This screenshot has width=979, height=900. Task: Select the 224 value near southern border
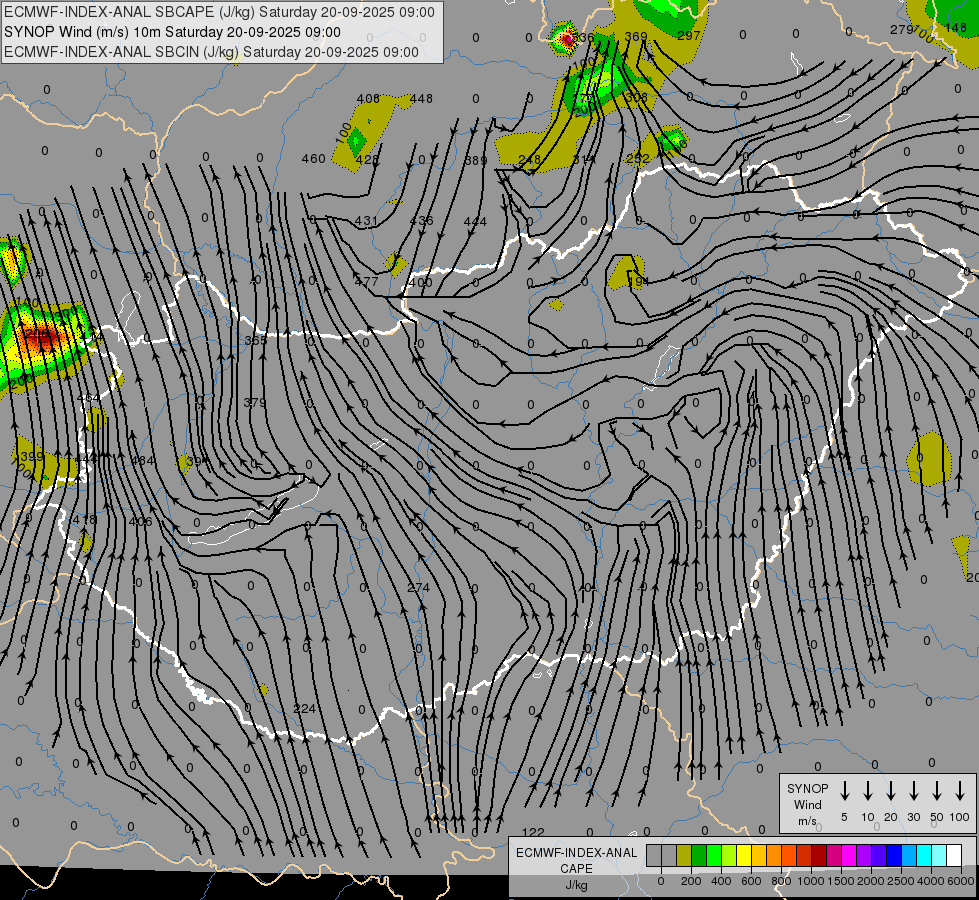pyautogui.click(x=305, y=709)
